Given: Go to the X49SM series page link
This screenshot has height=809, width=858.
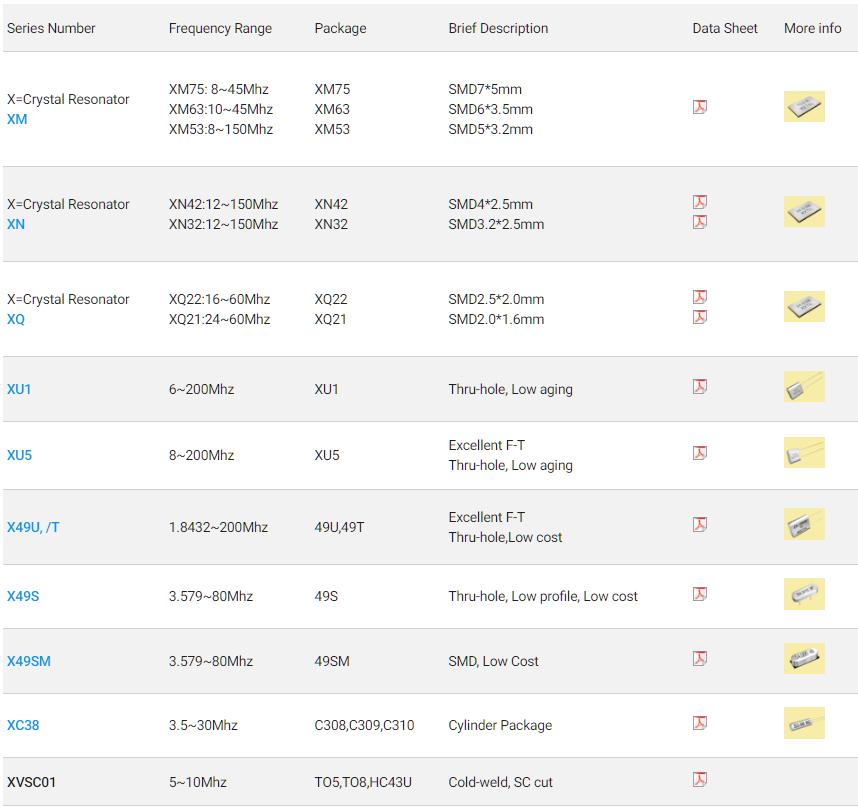Looking at the screenshot, I should pyautogui.click(x=29, y=661).
